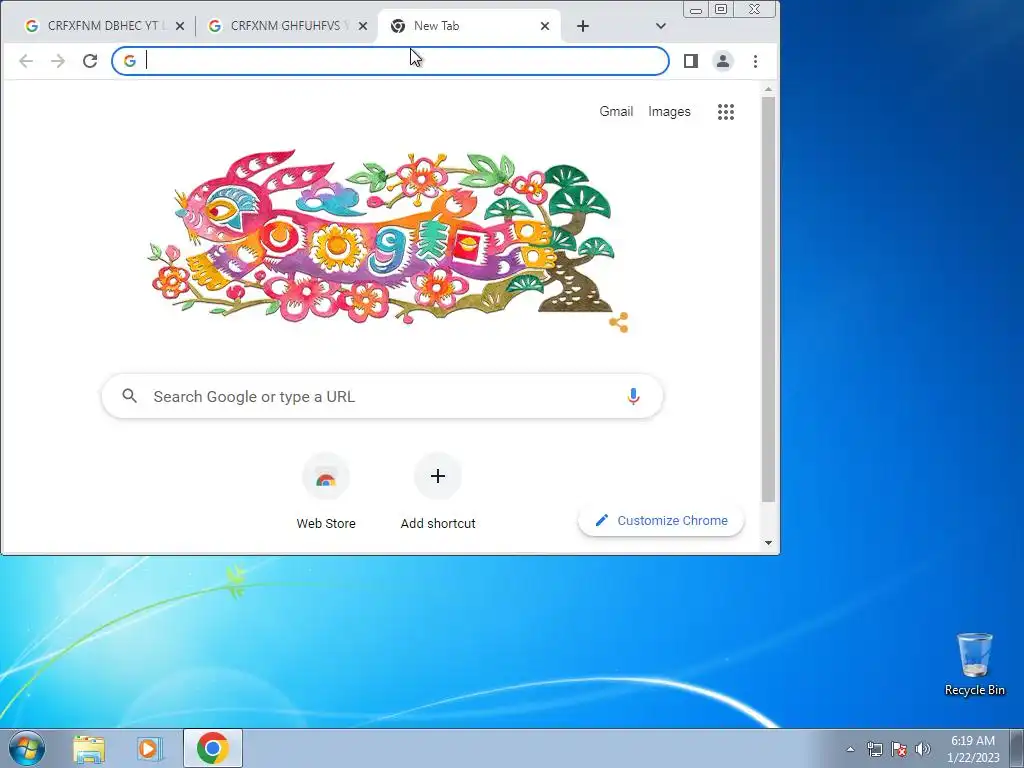Viewport: 1024px width, 768px height.
Task: Click the Chrome taskbar icon
Action: 213,748
